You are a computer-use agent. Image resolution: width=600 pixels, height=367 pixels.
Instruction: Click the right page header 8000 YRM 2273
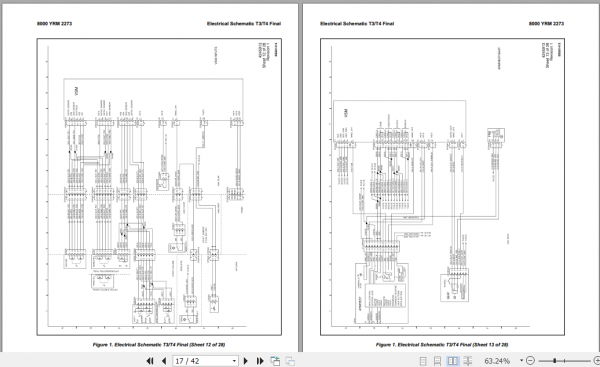(546, 23)
